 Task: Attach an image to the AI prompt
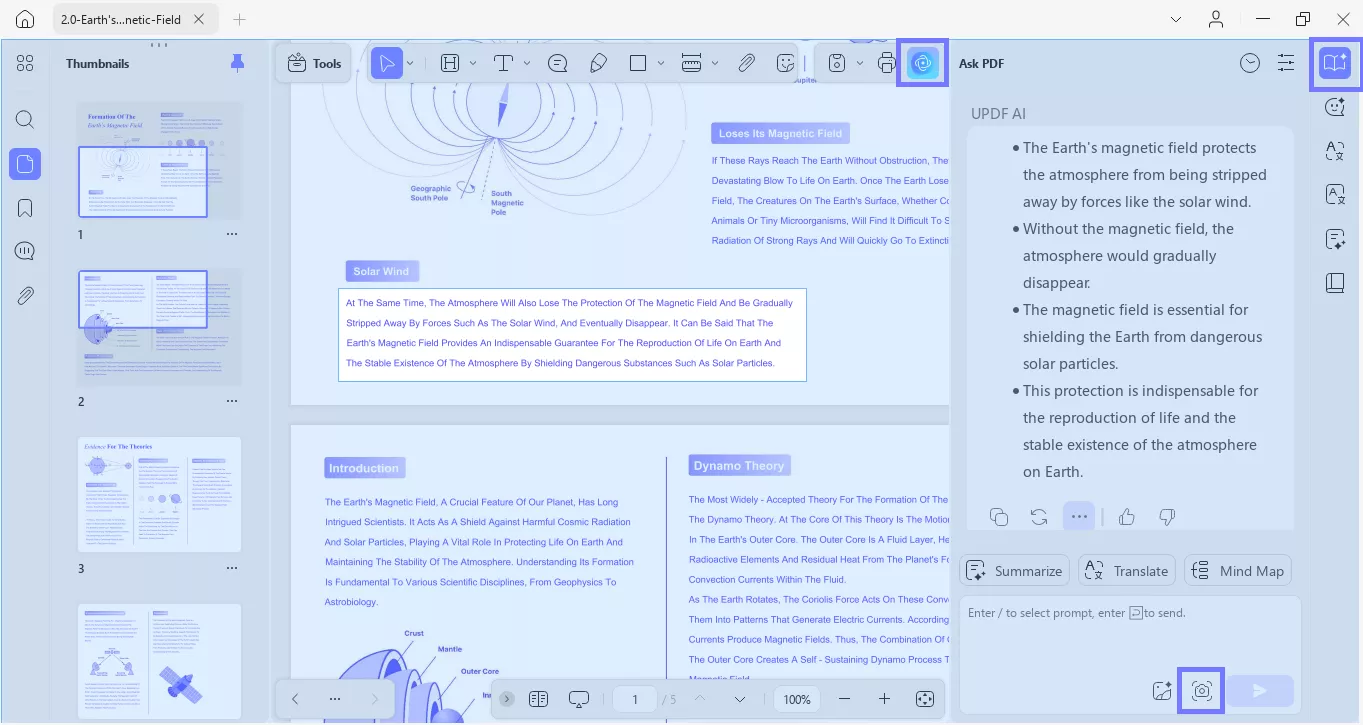point(1161,691)
